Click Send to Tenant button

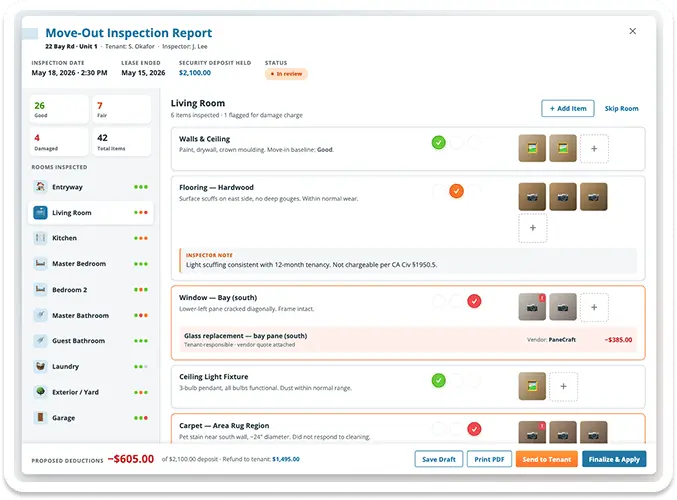pos(547,459)
